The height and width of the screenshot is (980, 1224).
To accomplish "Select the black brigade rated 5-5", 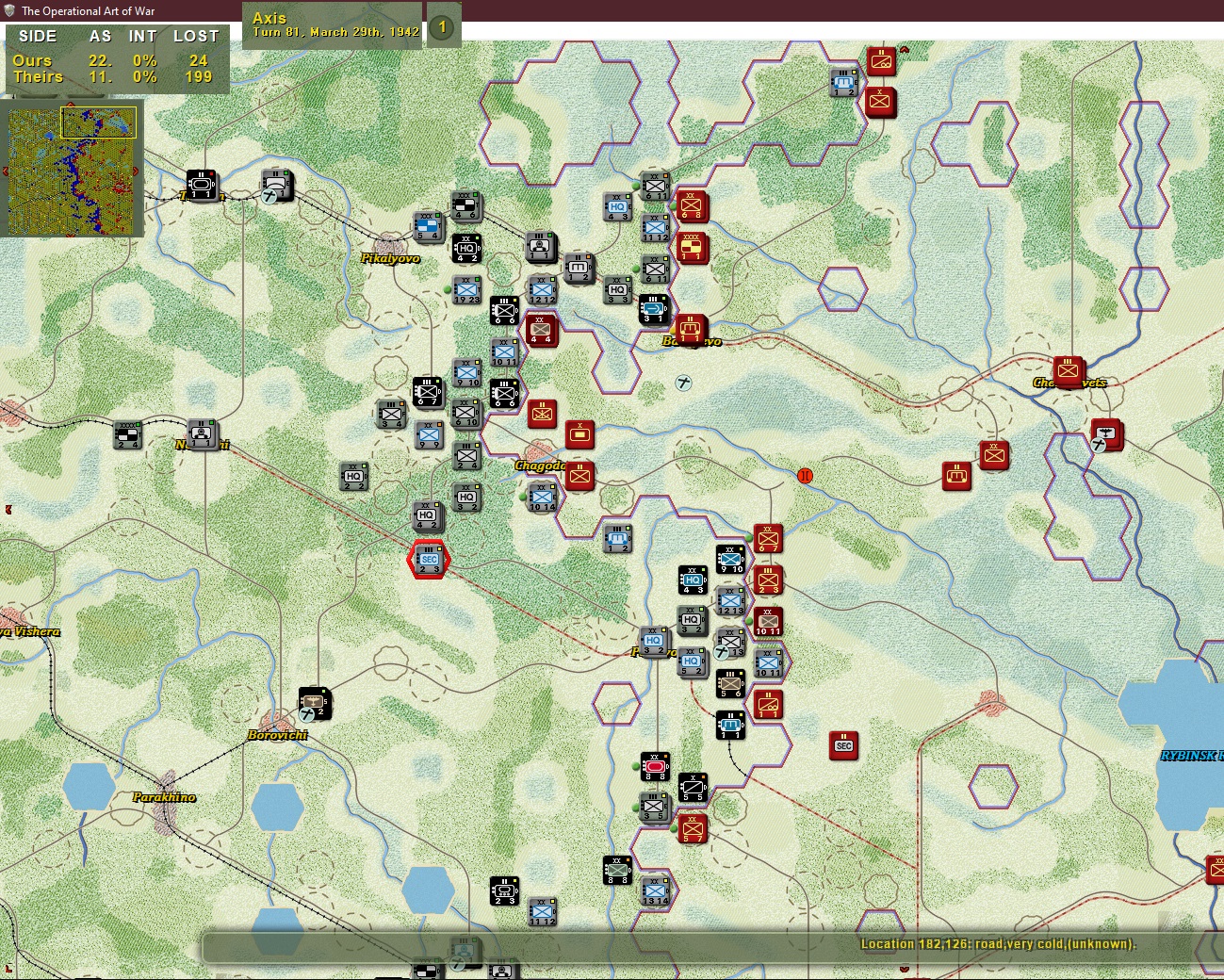I will click(x=693, y=787).
